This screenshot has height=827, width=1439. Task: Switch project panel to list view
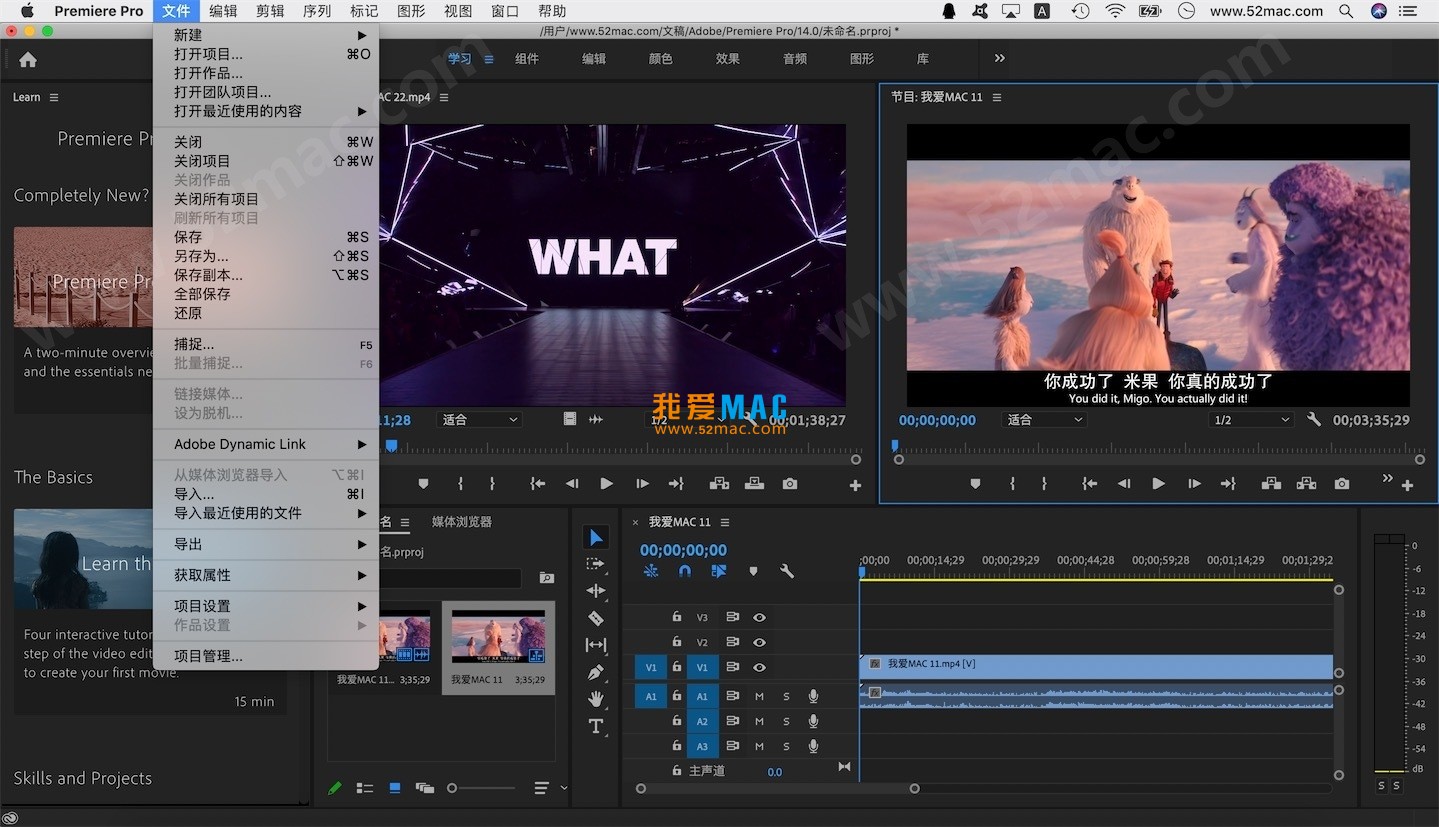(365, 788)
